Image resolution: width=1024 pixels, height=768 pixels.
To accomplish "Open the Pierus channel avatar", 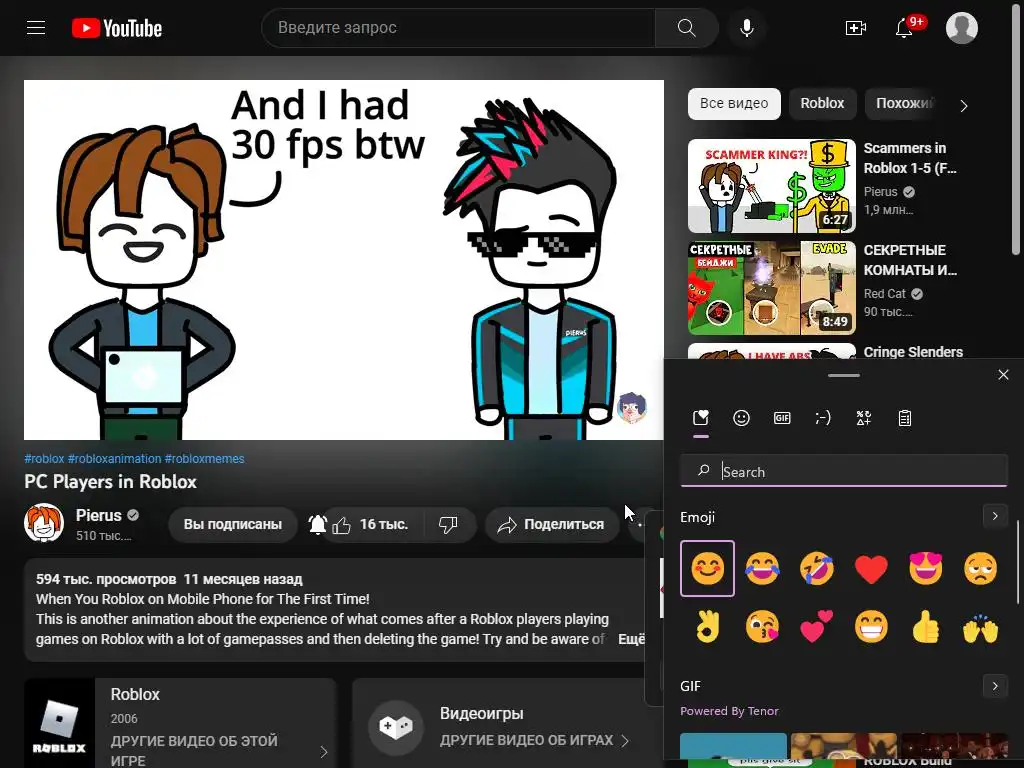I will (x=44, y=522).
